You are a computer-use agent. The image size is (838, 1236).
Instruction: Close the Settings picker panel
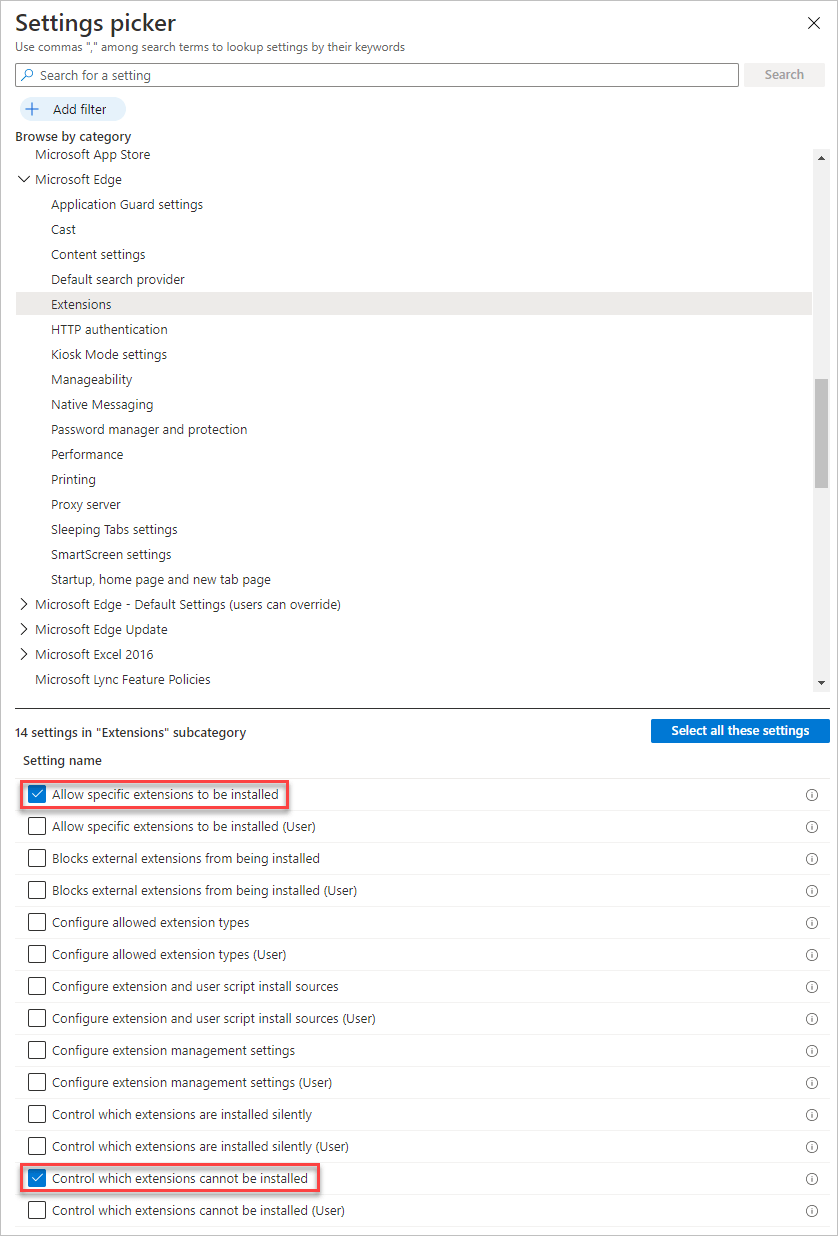(813, 23)
